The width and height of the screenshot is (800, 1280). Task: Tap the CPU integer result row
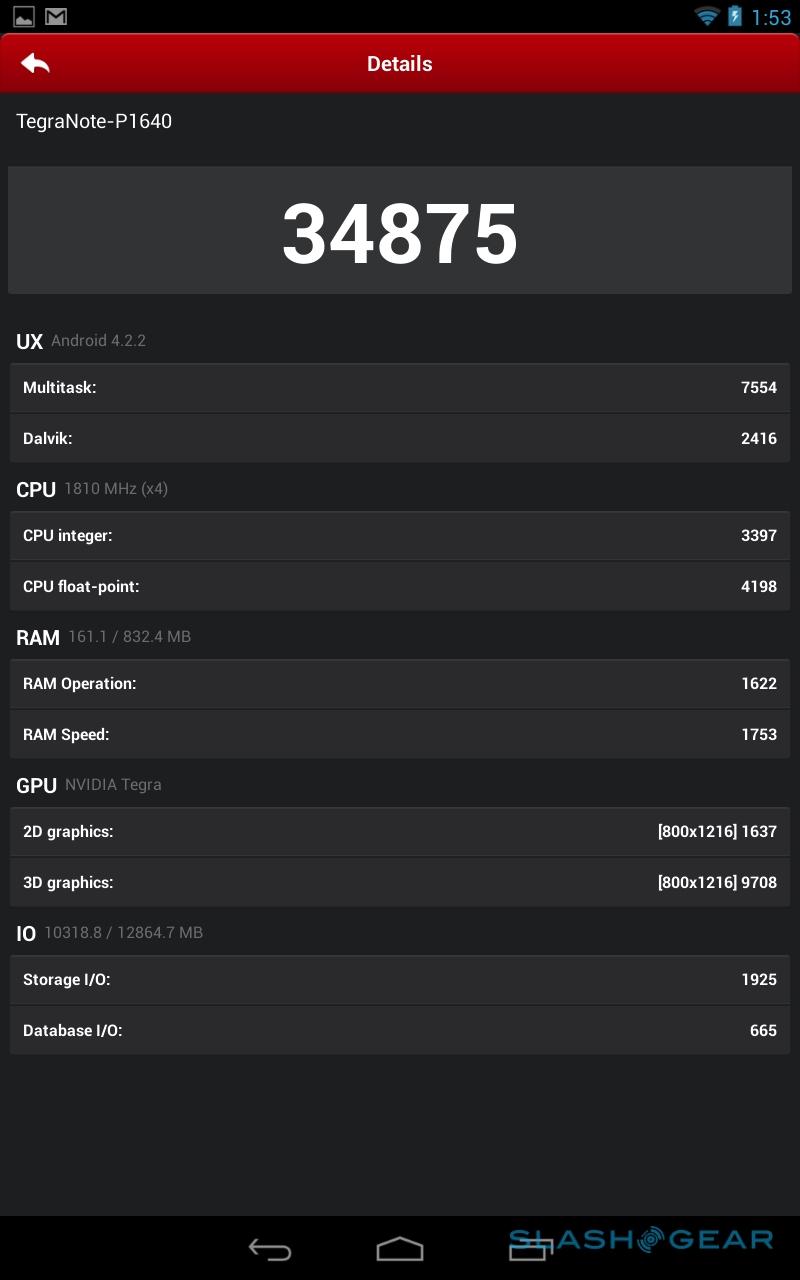[x=400, y=536]
